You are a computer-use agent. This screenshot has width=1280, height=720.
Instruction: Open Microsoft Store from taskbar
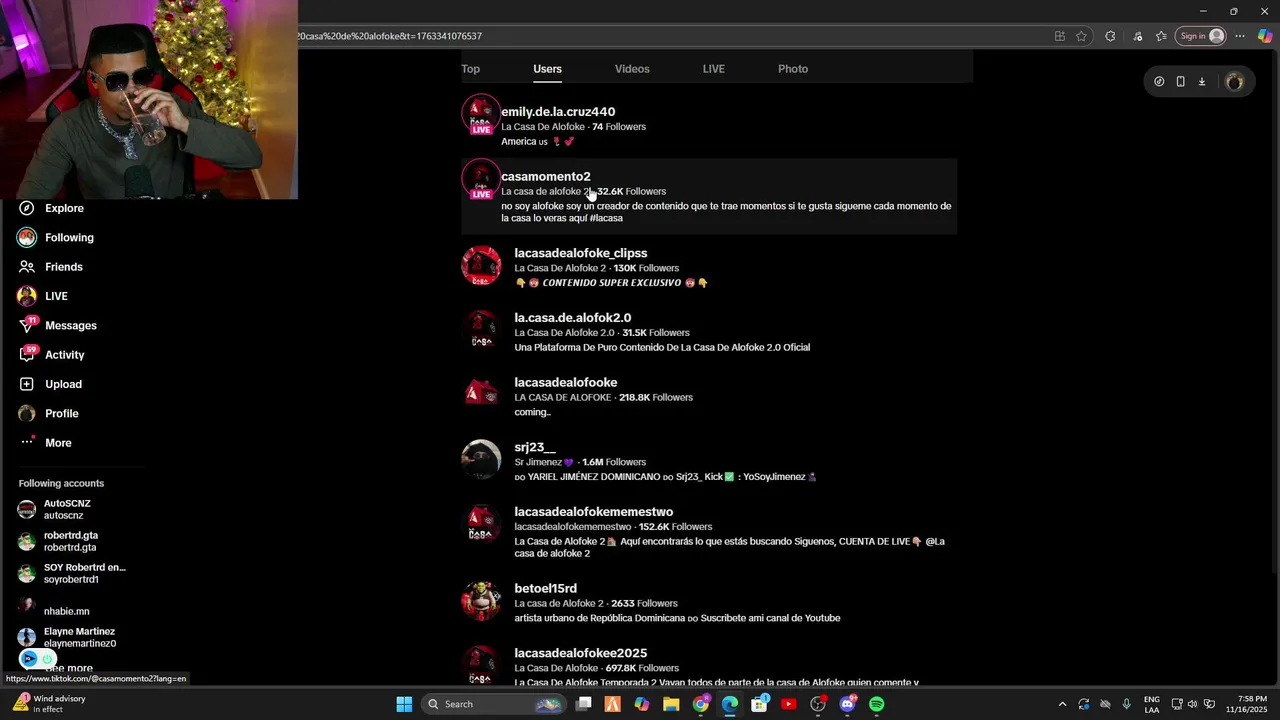pyautogui.click(x=760, y=704)
